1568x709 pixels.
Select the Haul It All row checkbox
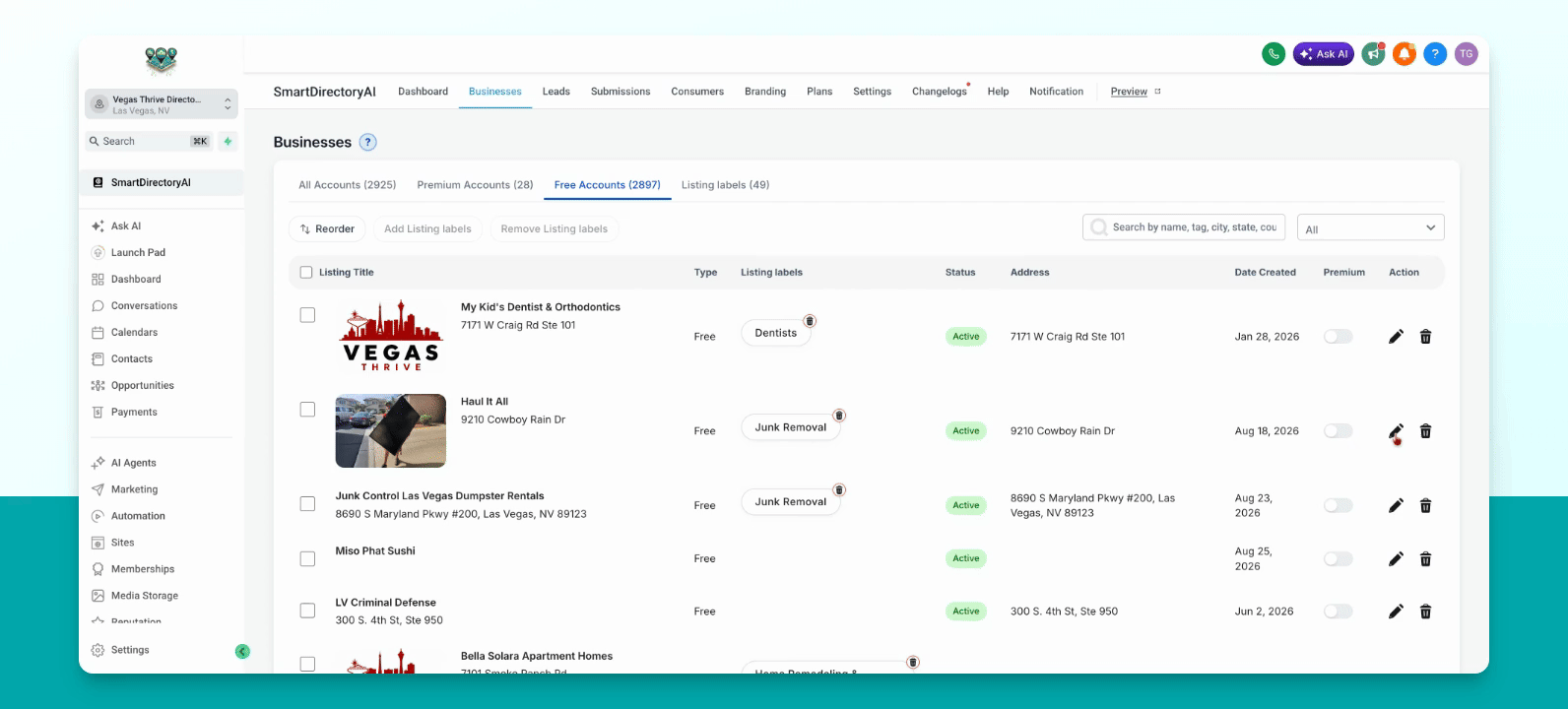pyautogui.click(x=307, y=410)
